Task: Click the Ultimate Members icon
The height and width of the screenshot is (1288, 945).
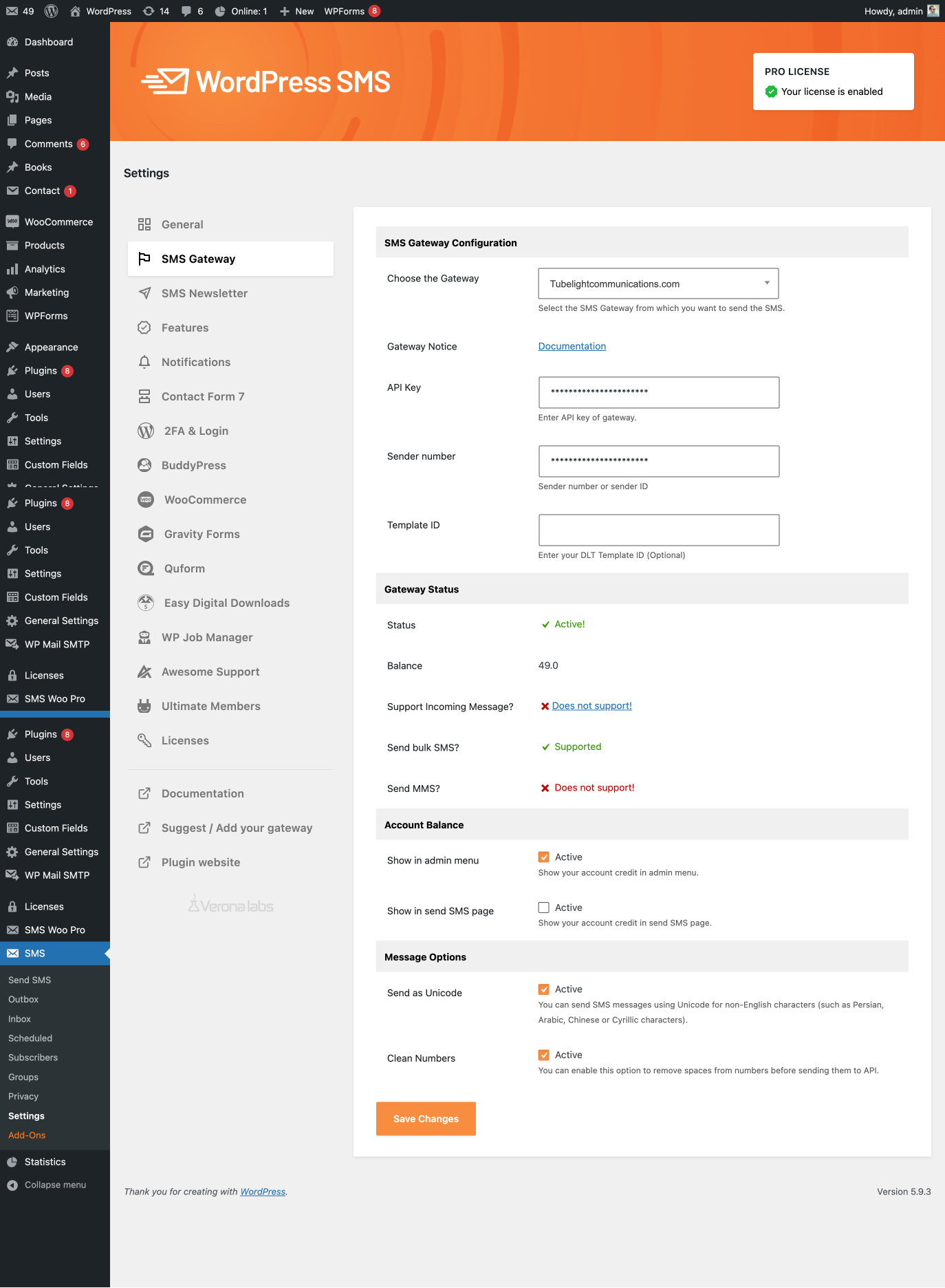Action: coord(144,706)
